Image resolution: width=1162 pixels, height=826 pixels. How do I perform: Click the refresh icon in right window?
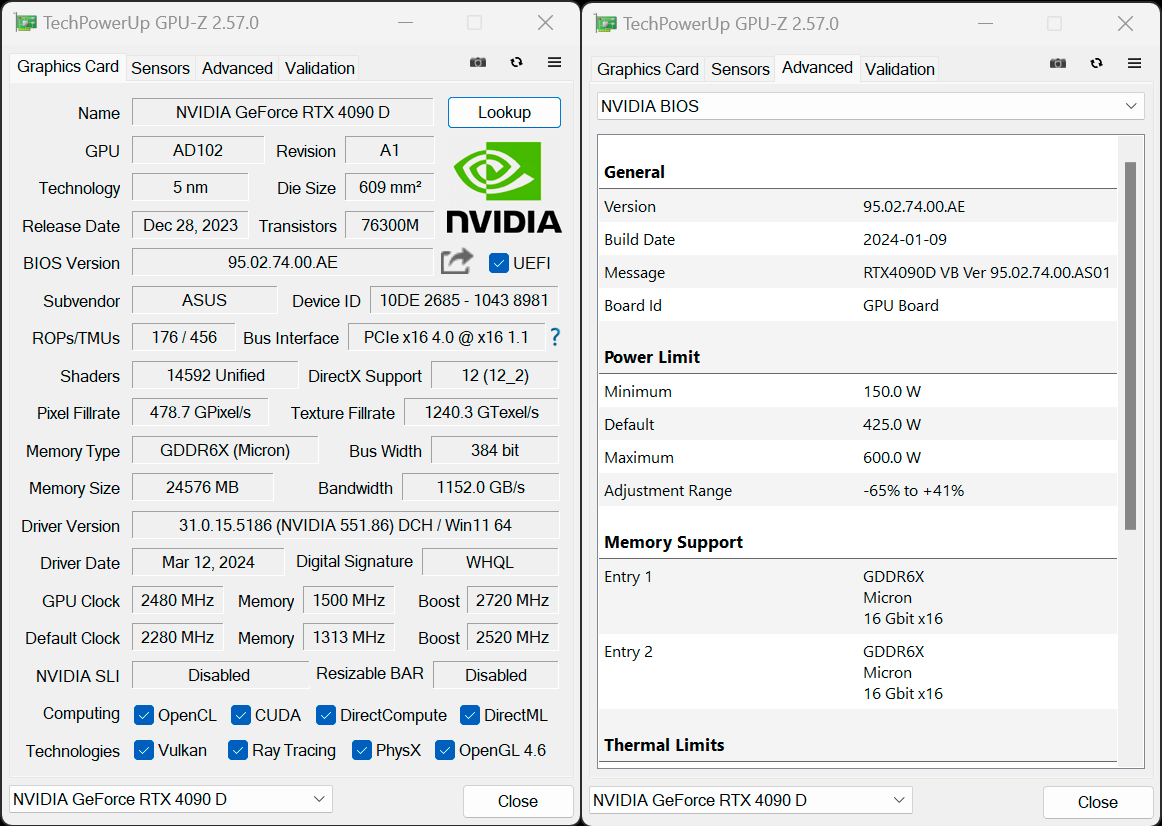click(x=1097, y=63)
